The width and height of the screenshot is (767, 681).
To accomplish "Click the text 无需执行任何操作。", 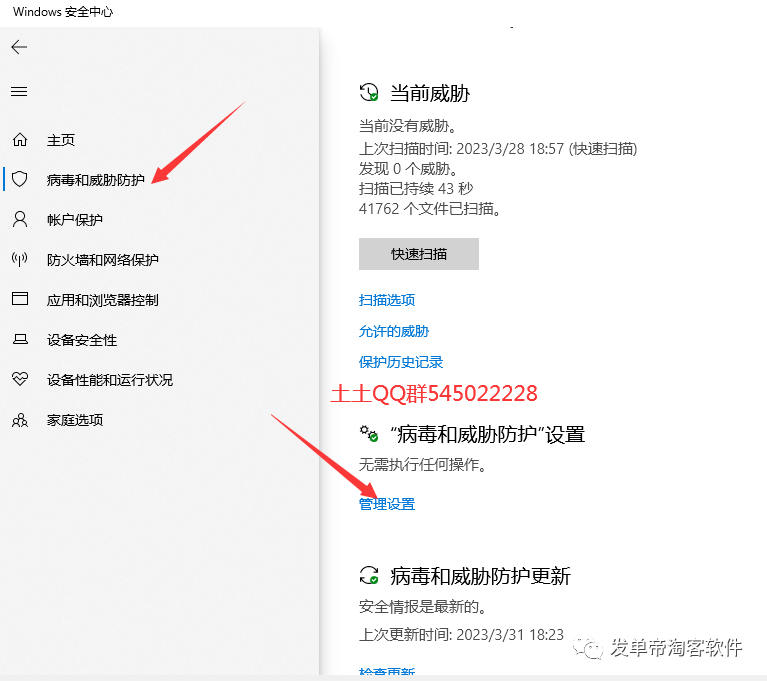I will point(423,465).
